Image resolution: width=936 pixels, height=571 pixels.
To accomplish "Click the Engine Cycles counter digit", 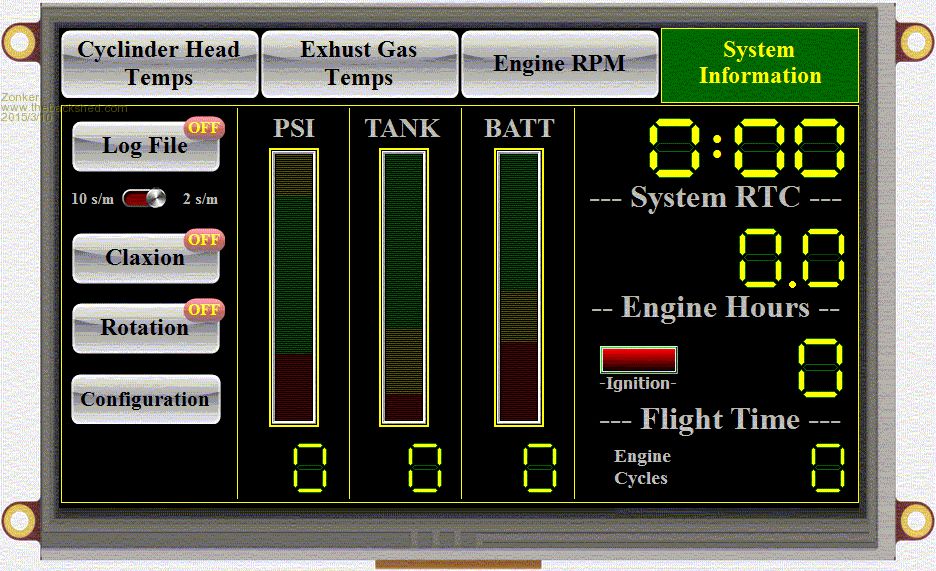I will [x=828, y=467].
